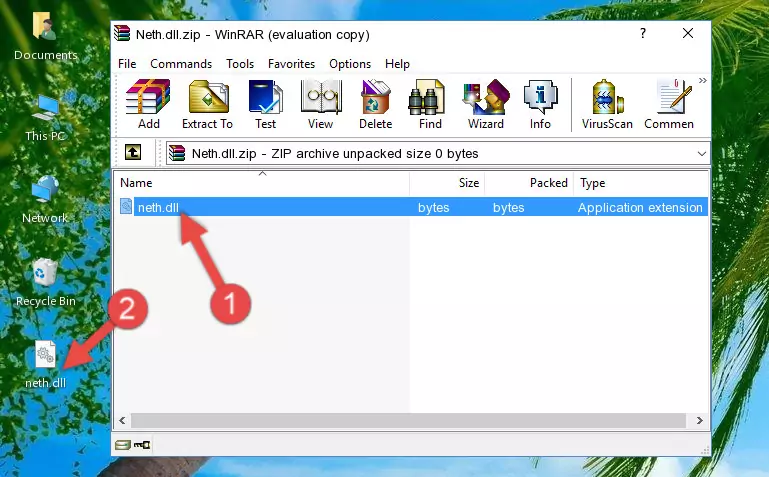The height and width of the screenshot is (477, 769).
Task: Close the WinRAR window
Action: (x=688, y=33)
